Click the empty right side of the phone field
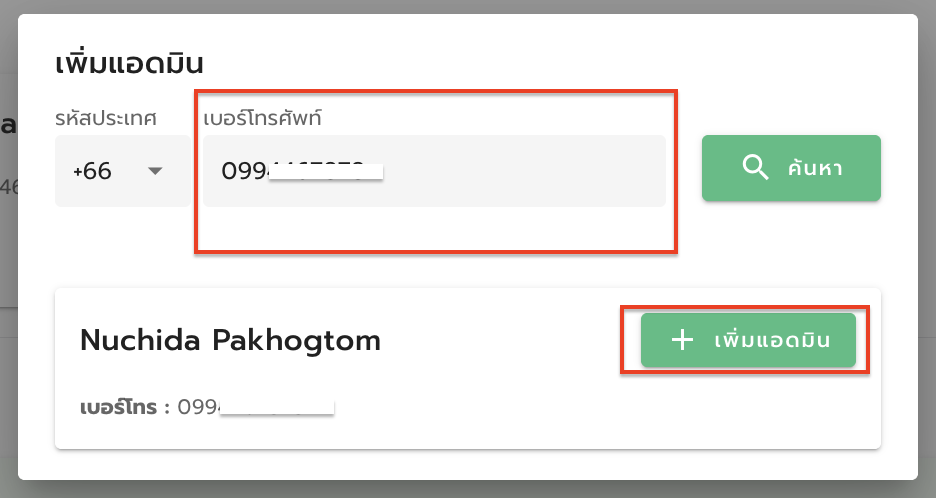 coord(525,171)
